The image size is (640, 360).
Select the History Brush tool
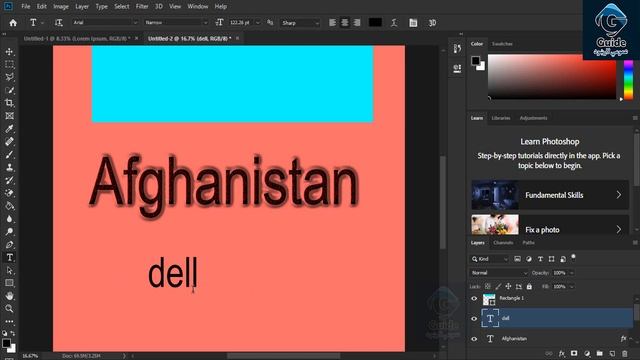pos(9,180)
